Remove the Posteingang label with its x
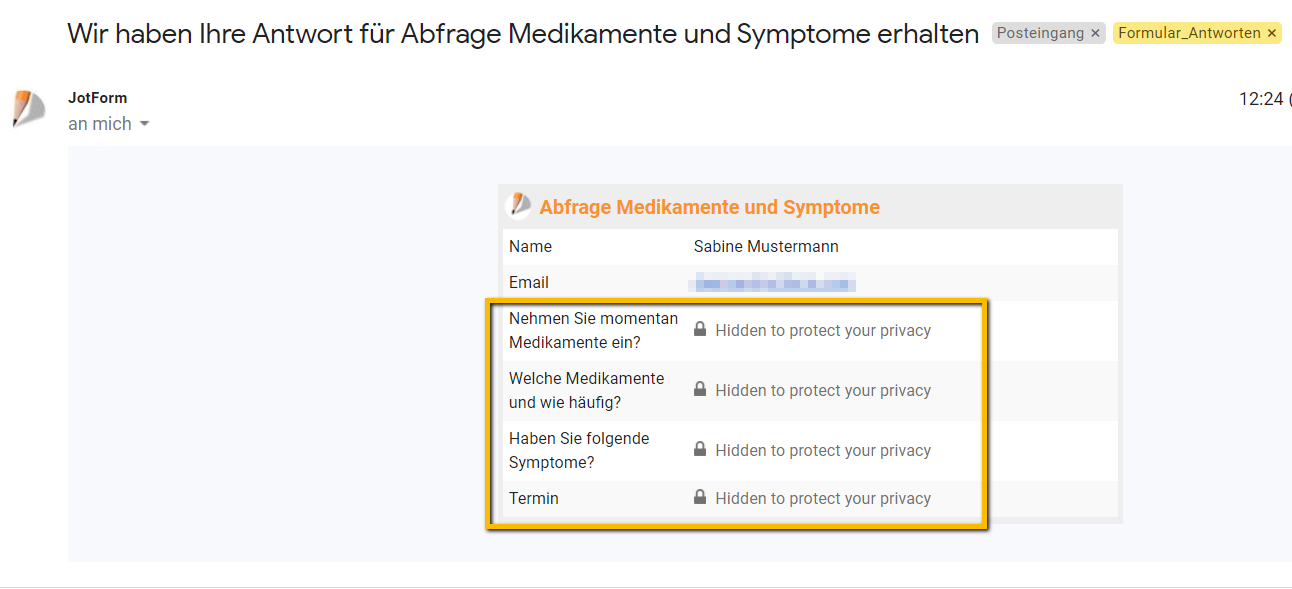 (1095, 34)
